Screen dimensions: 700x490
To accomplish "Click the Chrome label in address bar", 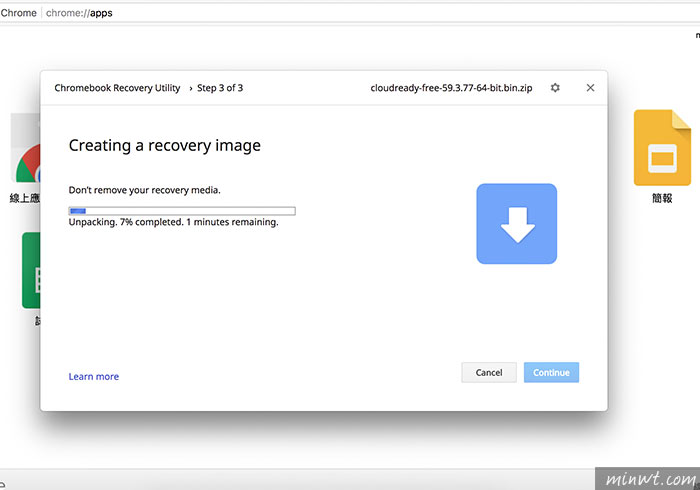I will [x=18, y=13].
